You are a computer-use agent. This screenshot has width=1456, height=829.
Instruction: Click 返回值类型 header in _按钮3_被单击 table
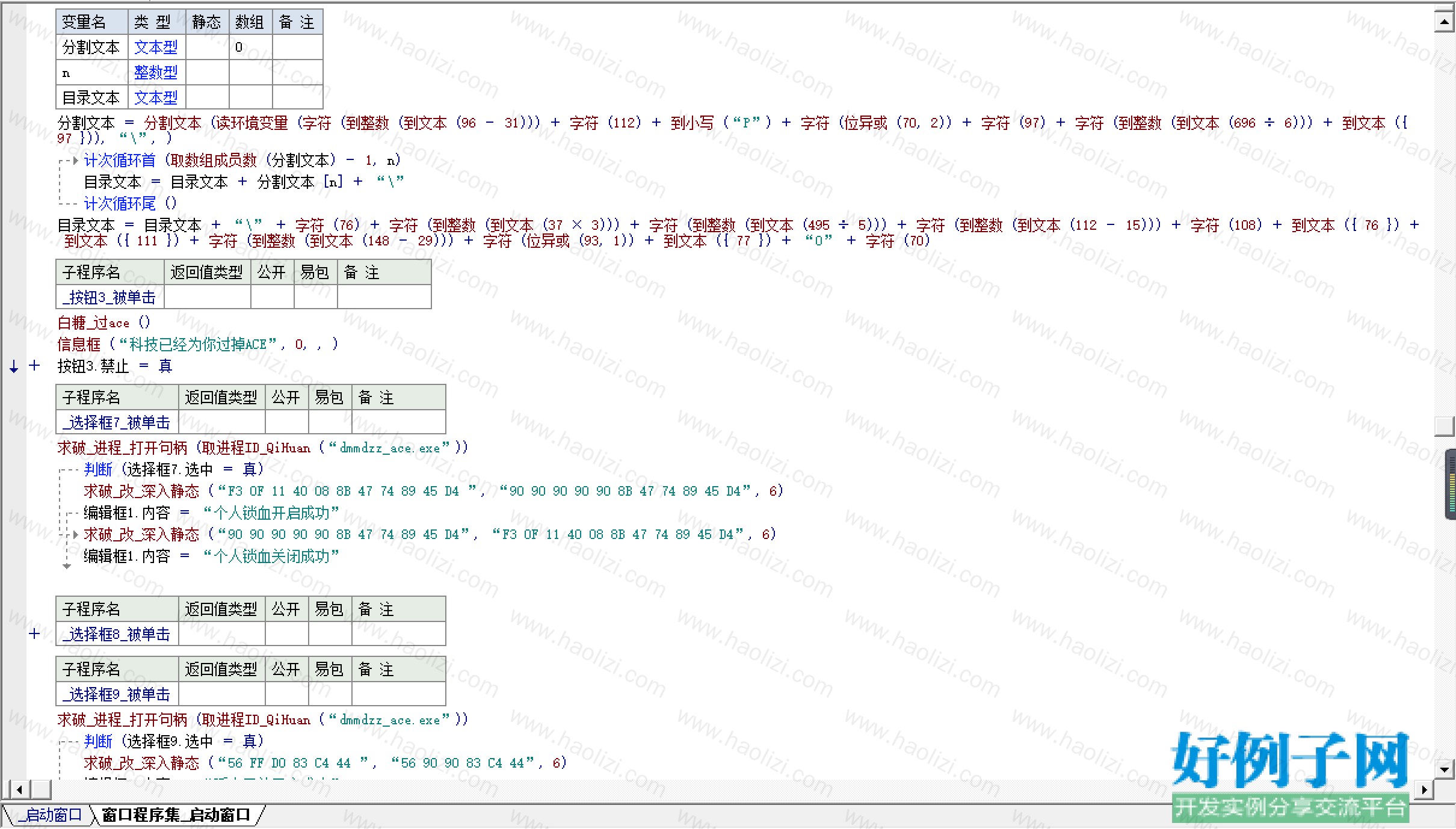click(x=207, y=273)
